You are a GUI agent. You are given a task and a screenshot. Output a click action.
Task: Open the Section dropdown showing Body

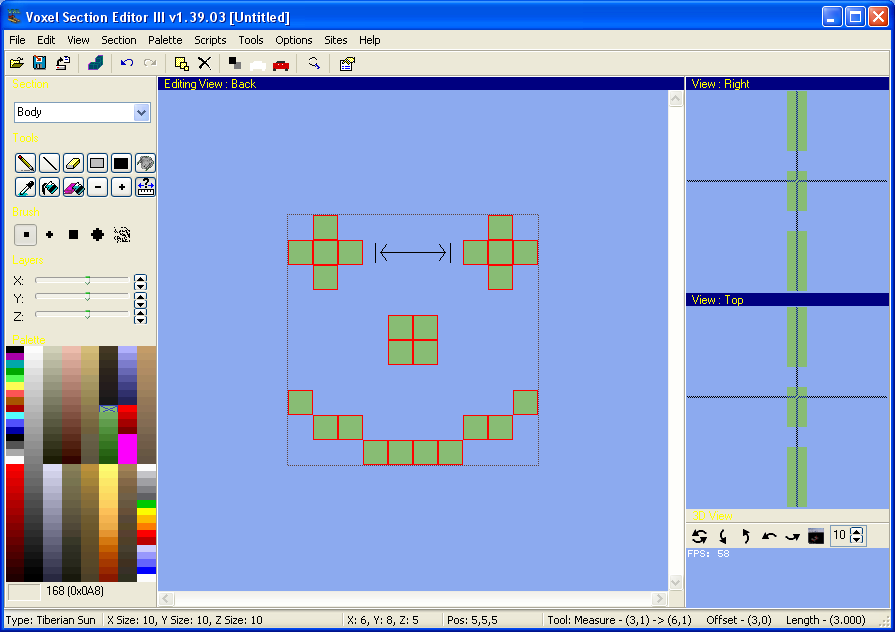(x=82, y=112)
